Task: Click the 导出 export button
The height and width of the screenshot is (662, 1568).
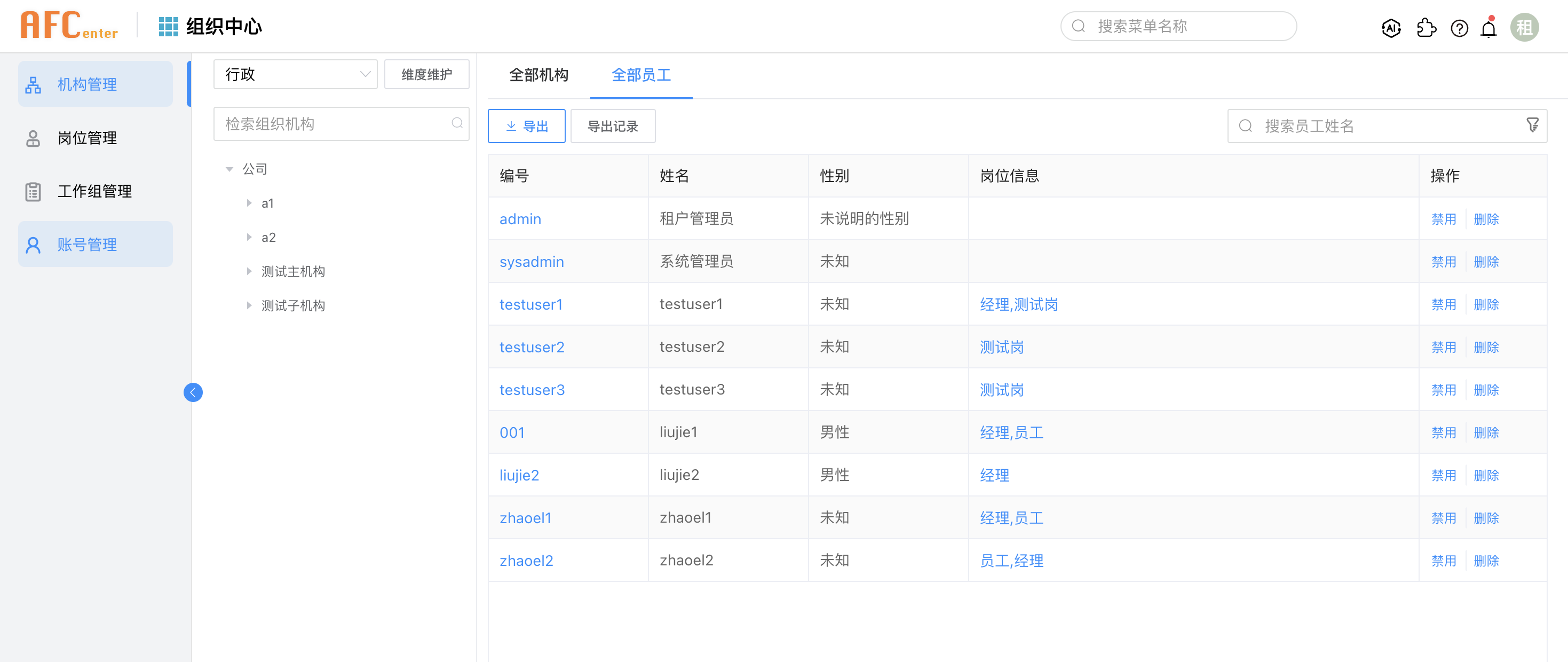Action: (x=527, y=126)
